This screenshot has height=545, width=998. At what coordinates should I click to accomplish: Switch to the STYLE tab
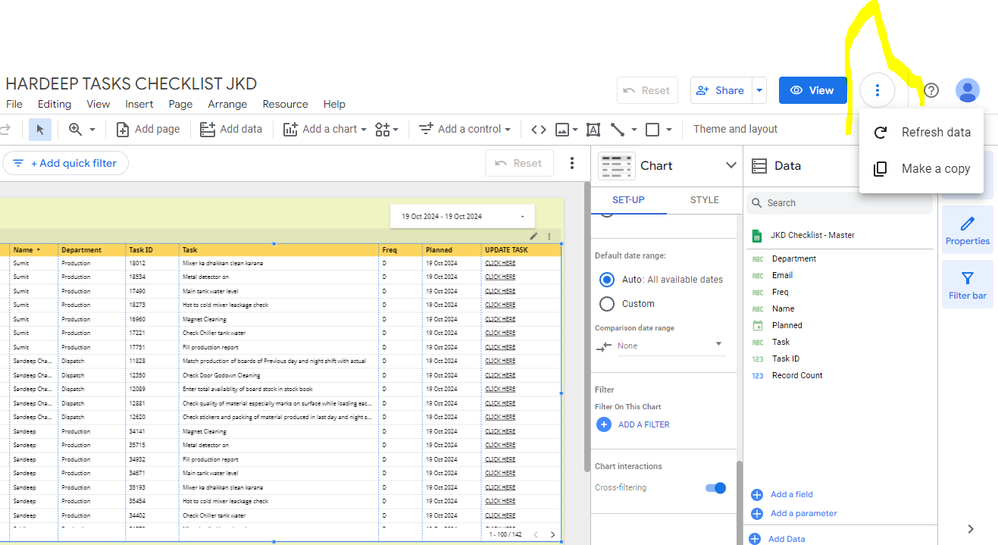click(705, 200)
